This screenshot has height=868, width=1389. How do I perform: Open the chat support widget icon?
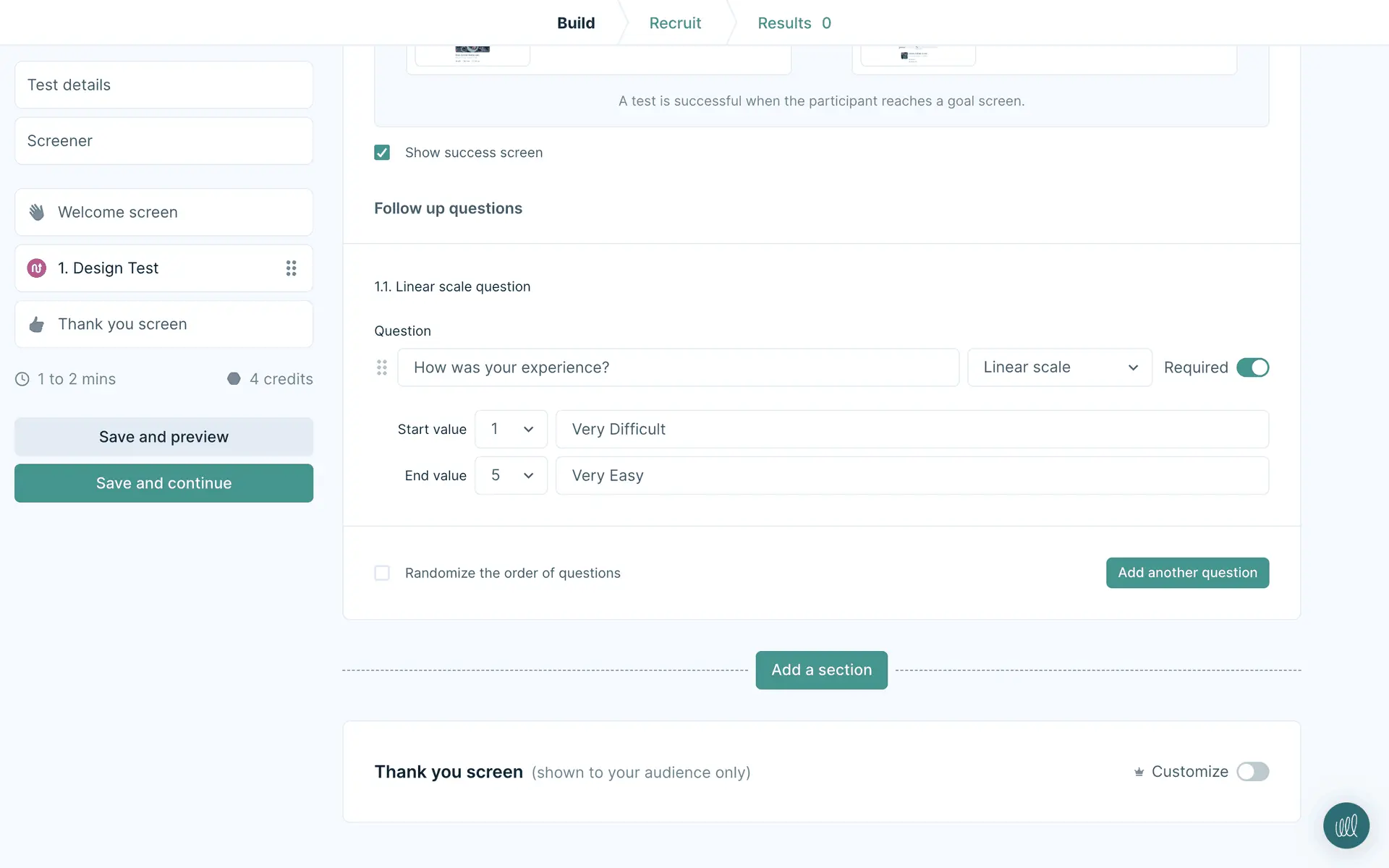click(1346, 825)
